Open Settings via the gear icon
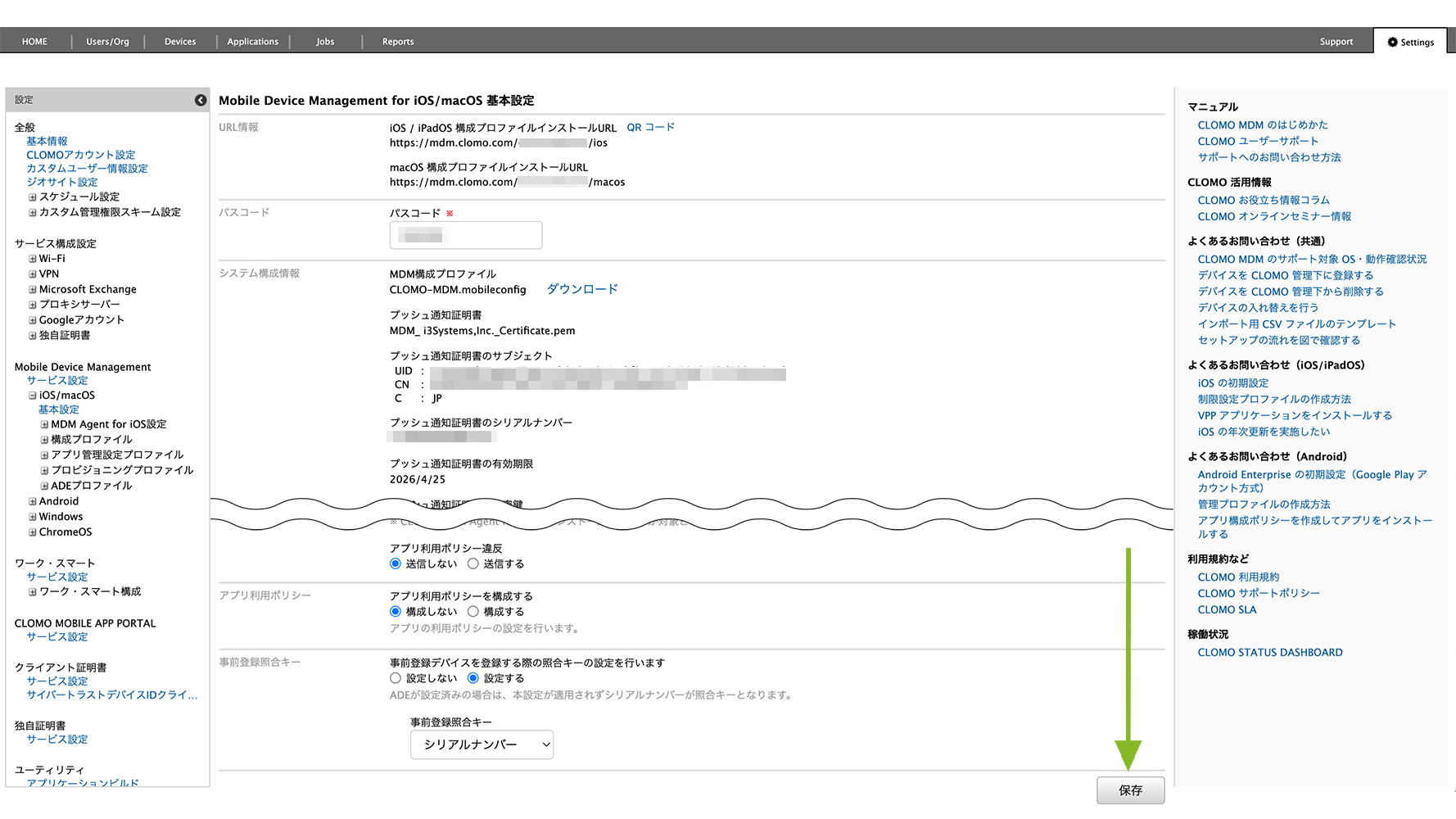Screen dimensions: 1456x819 [x=1392, y=42]
